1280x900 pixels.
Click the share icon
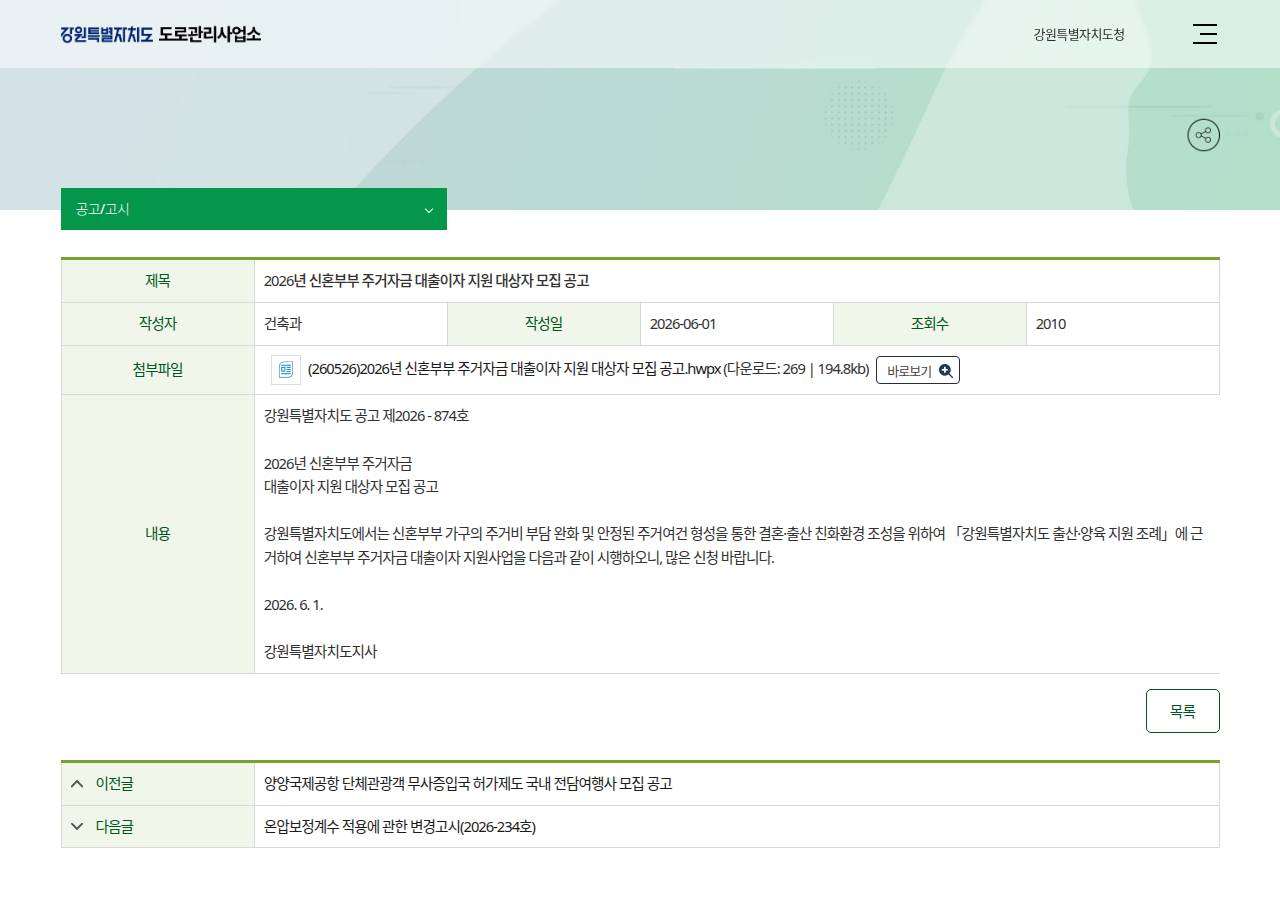click(1203, 135)
